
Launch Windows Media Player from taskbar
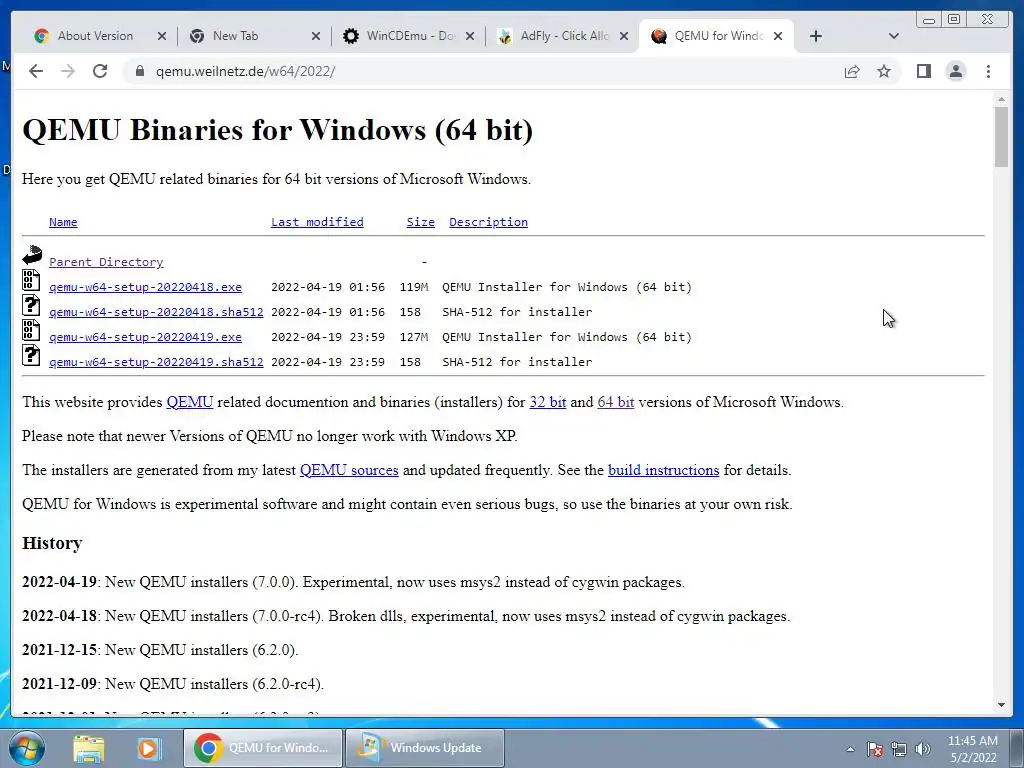click(149, 748)
